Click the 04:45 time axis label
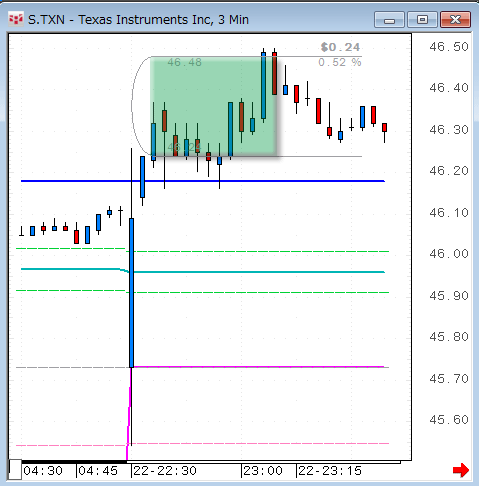The image size is (479, 486). click(98, 471)
